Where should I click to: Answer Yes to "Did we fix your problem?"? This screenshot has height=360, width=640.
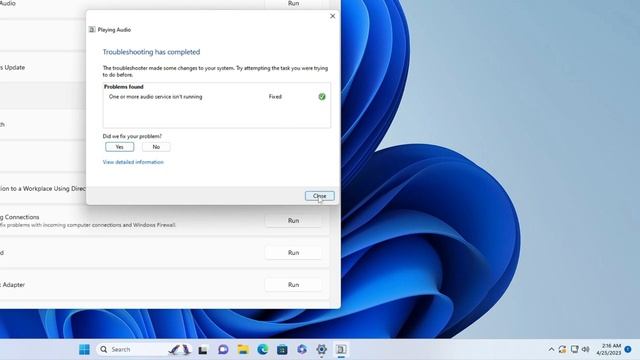[x=119, y=147]
